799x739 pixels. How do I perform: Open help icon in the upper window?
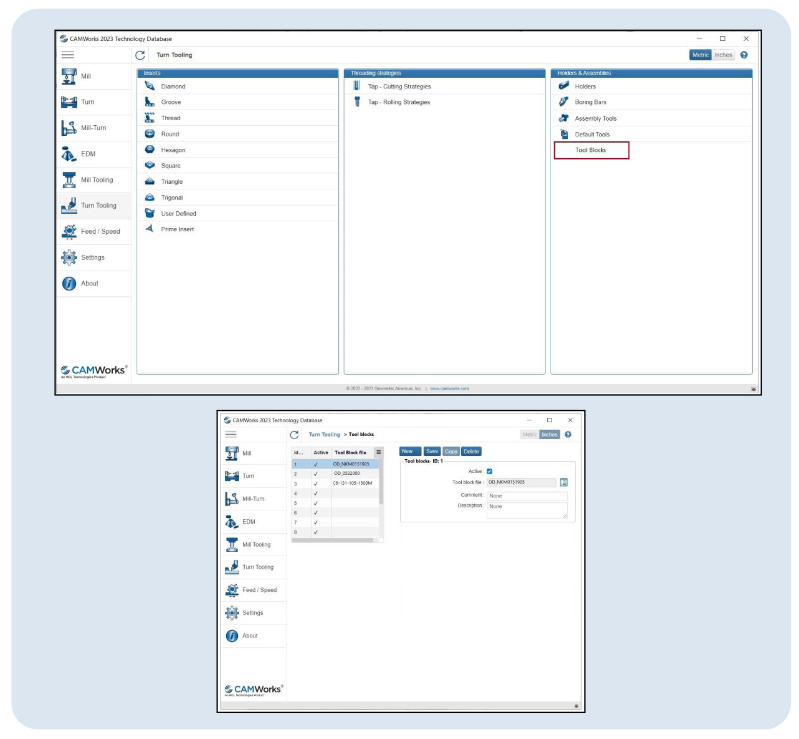coord(744,55)
